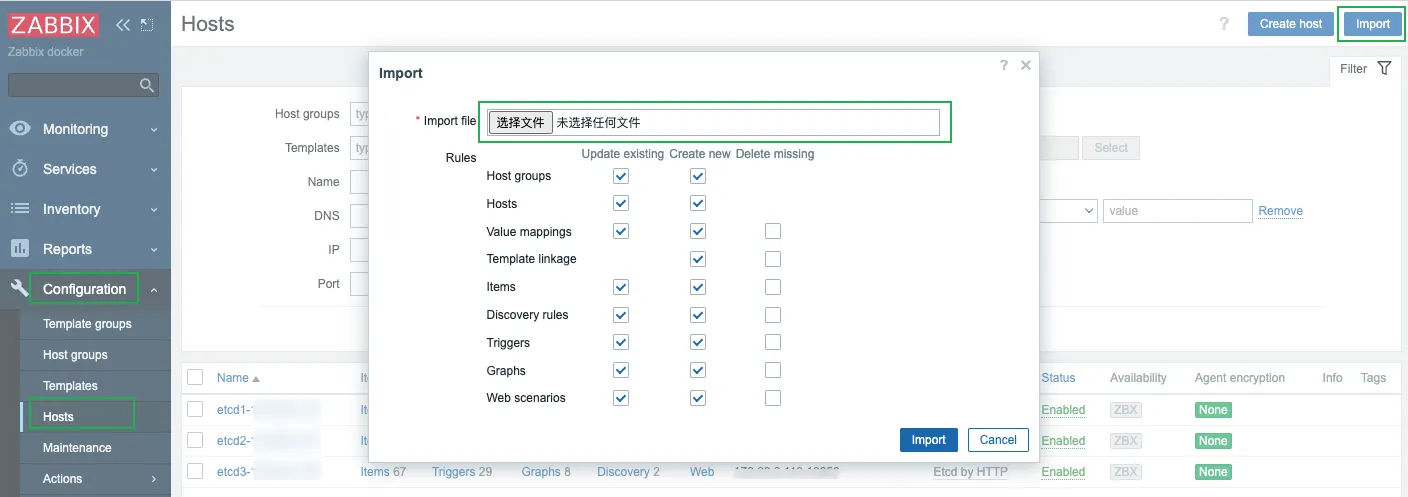Click ZBX availability badge for etcd3
The image size is (1408, 497).
[1125, 472]
